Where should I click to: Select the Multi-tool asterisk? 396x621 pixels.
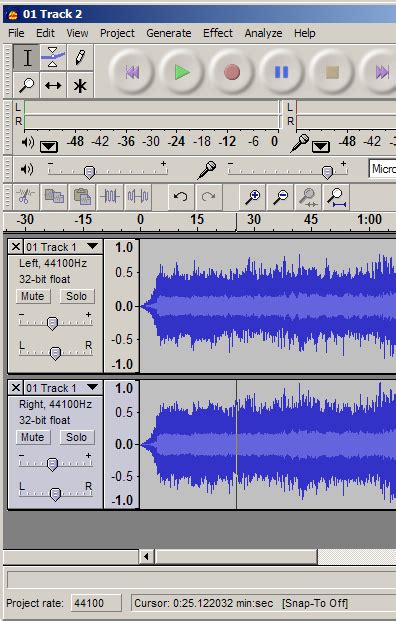(x=80, y=85)
